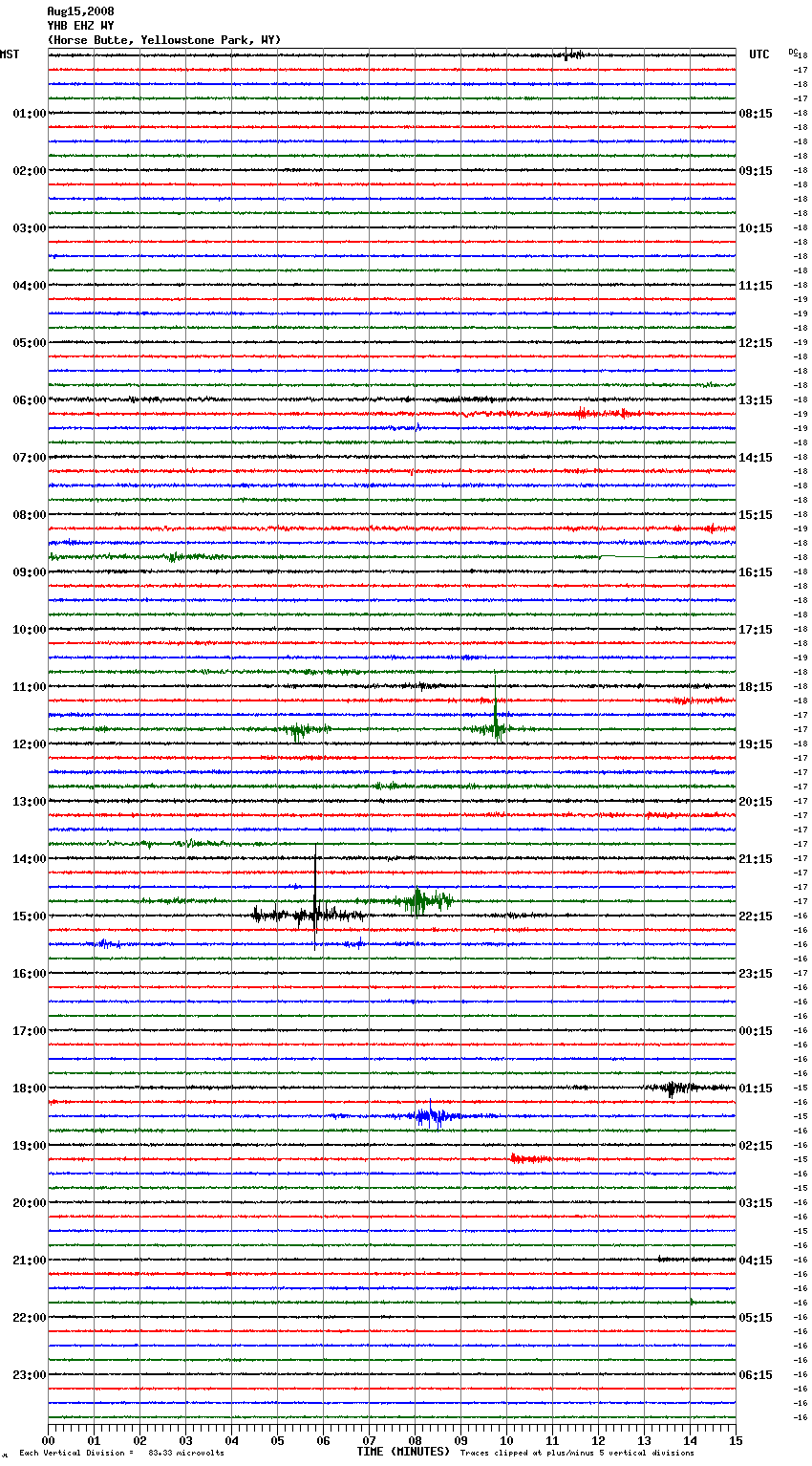Click the Horse Butte, Yellowstone Park, WY title
812x1466 pixels.
point(164,40)
